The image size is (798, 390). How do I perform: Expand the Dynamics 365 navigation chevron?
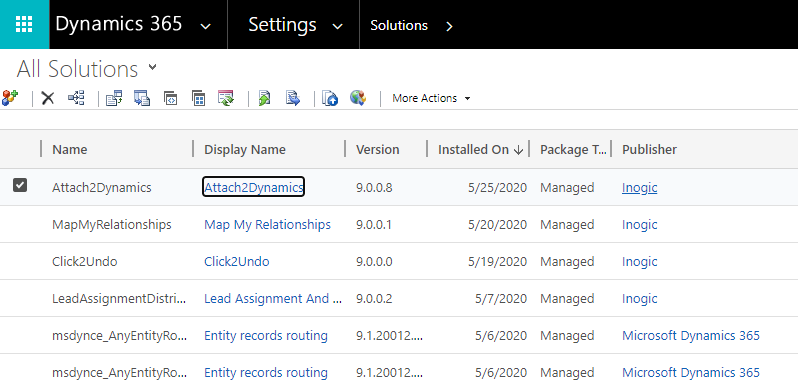(x=206, y=26)
